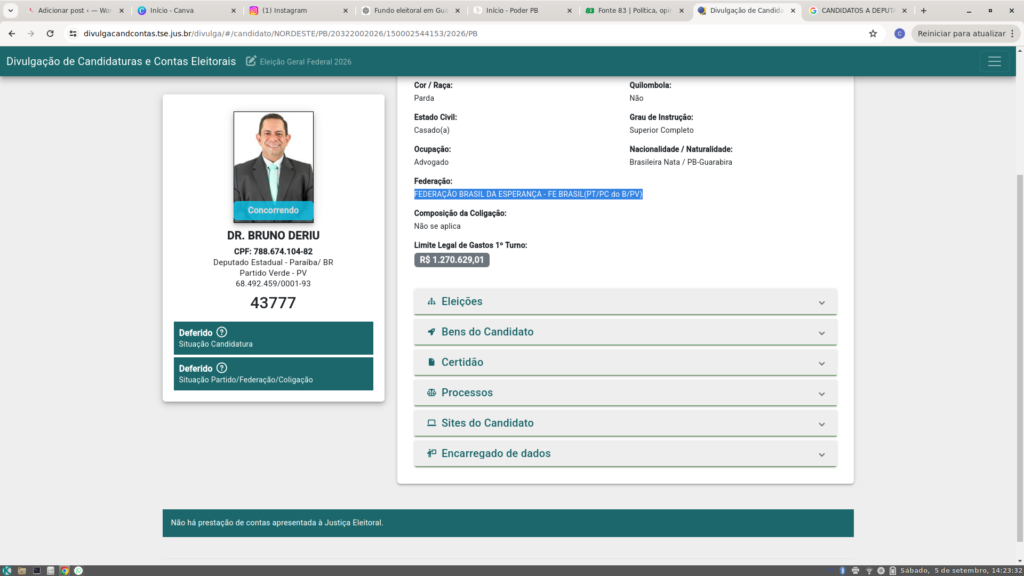Reload the page with the refresh icon
The width and height of the screenshot is (1024, 576).
(x=50, y=33)
